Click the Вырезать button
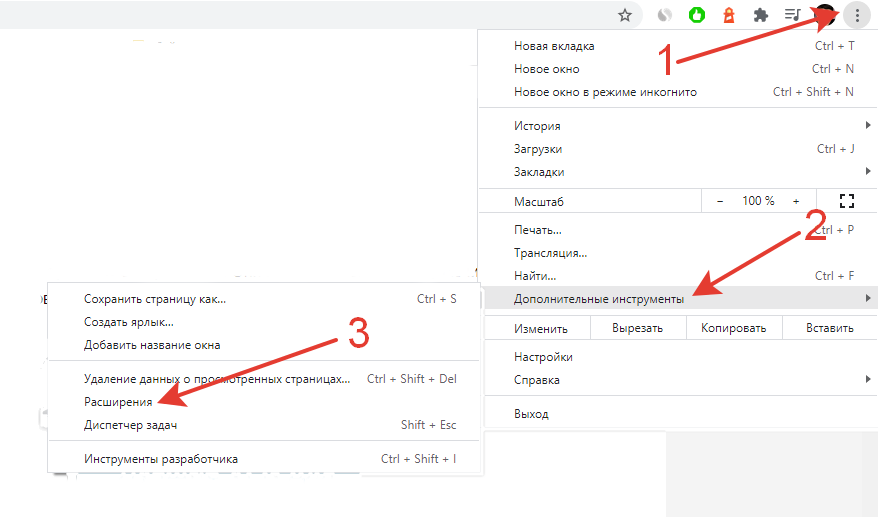 pyautogui.click(x=636, y=328)
